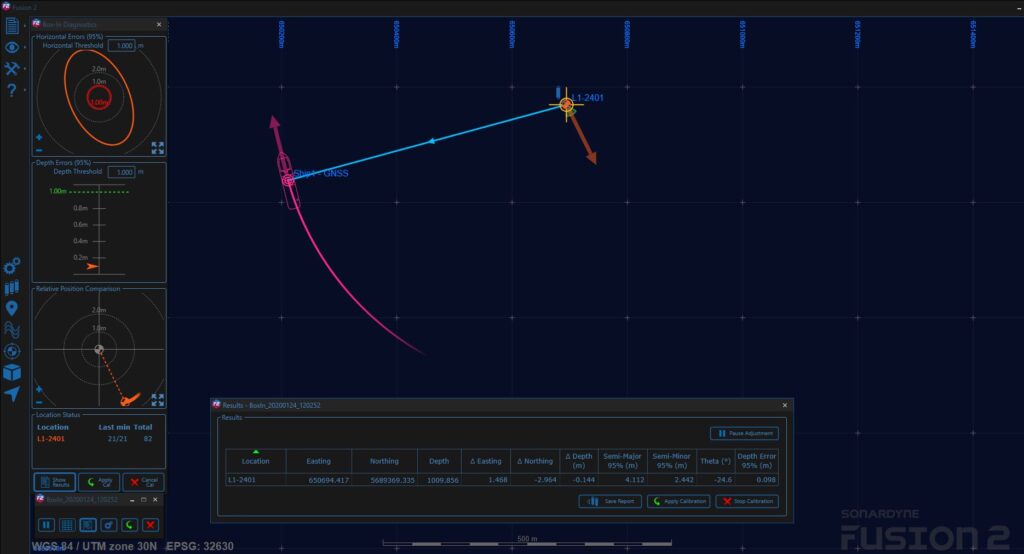Screen dimensions: 1024x554
Task: Click the Theta value -24.6
Action: click(x=722, y=480)
